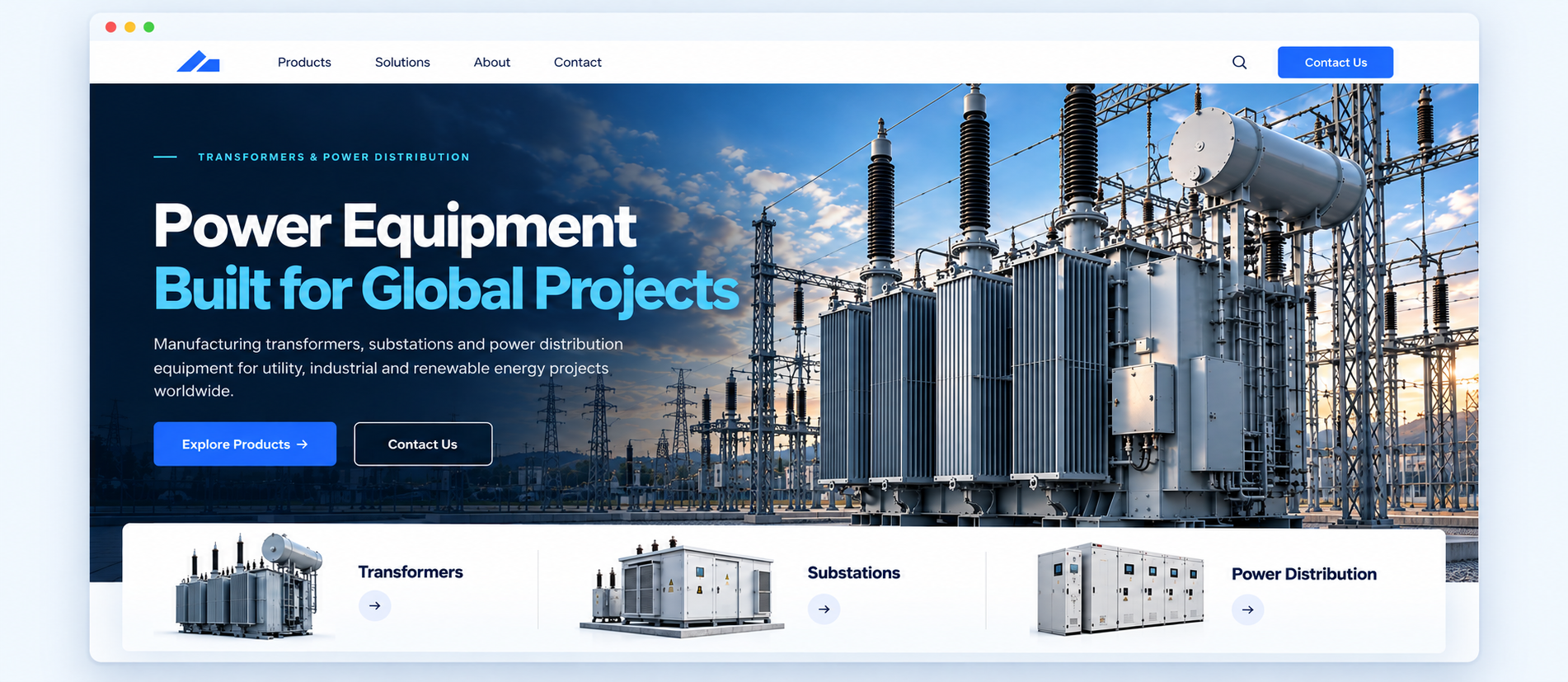Screen dimensions: 1568x682
Task: Click the outlined Contact Us hero button
Action: tap(423, 444)
